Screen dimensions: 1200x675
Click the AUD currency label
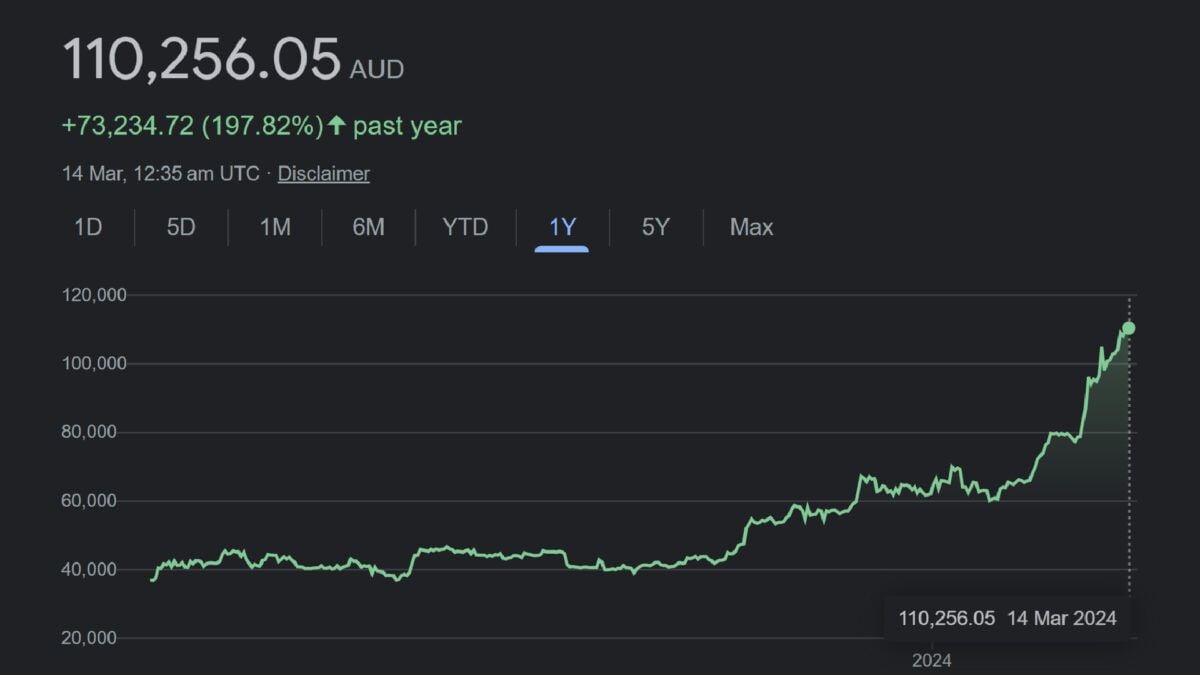tap(376, 70)
